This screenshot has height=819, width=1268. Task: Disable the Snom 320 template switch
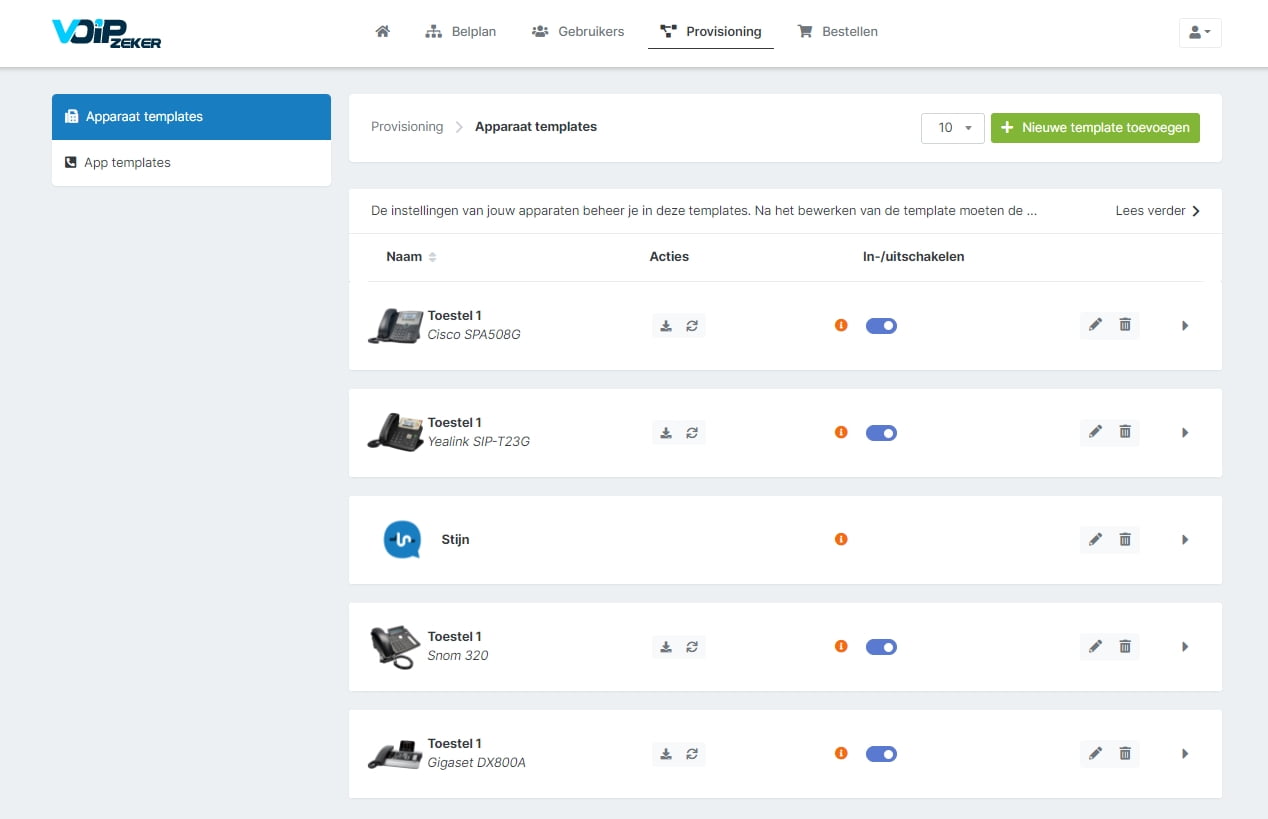click(x=881, y=647)
